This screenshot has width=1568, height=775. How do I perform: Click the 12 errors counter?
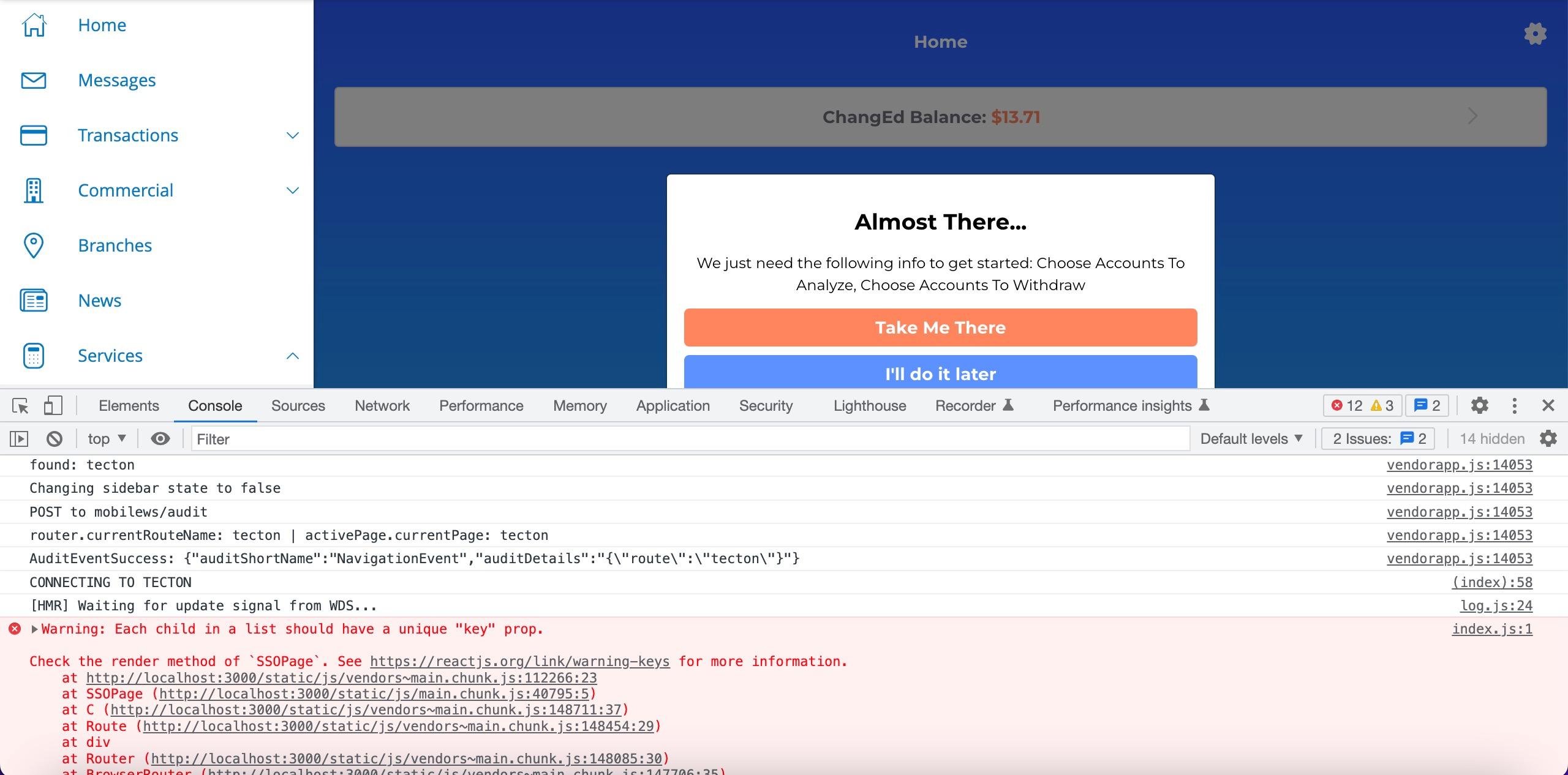click(x=1347, y=405)
